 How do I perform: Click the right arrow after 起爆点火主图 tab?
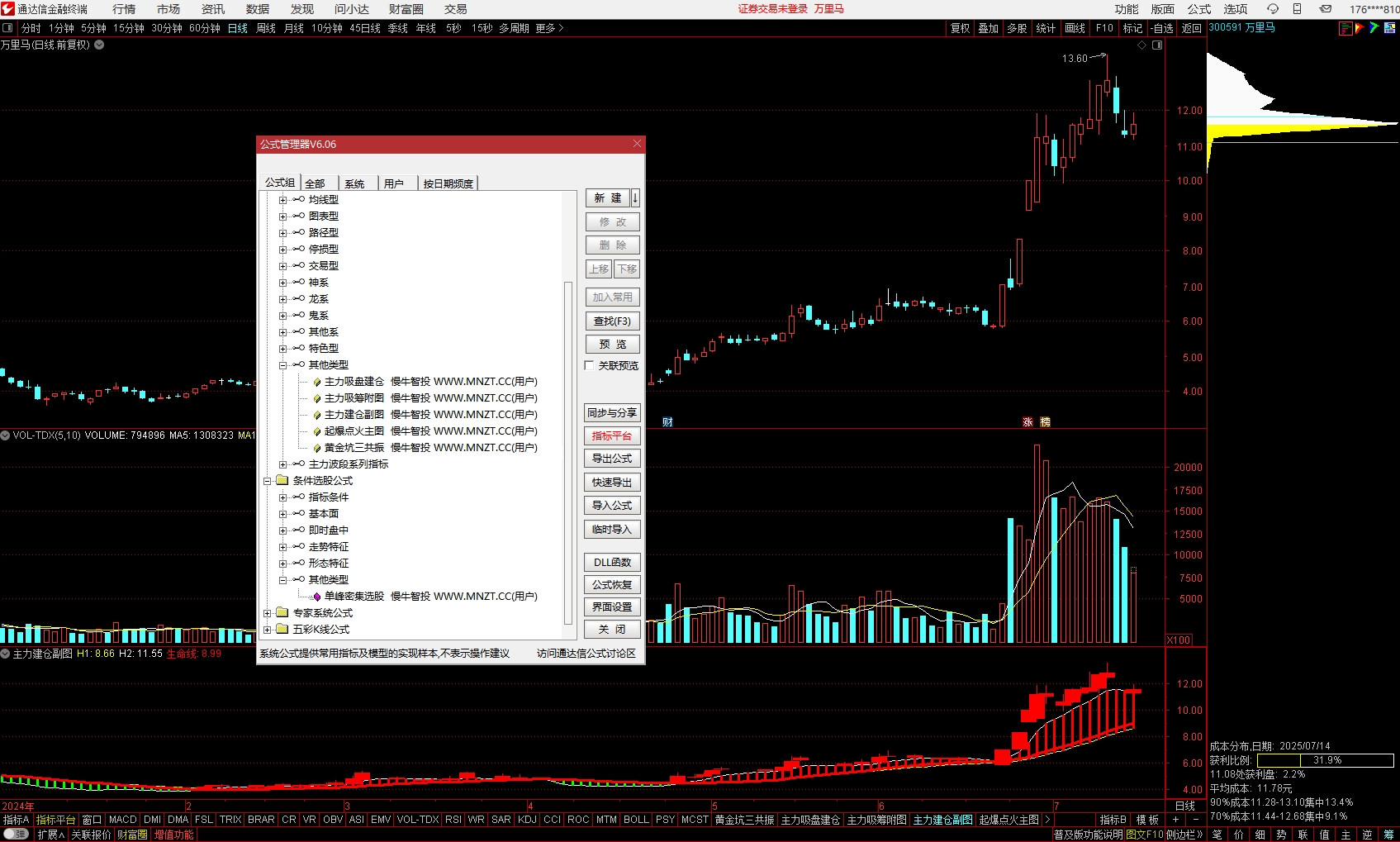coord(1047,820)
